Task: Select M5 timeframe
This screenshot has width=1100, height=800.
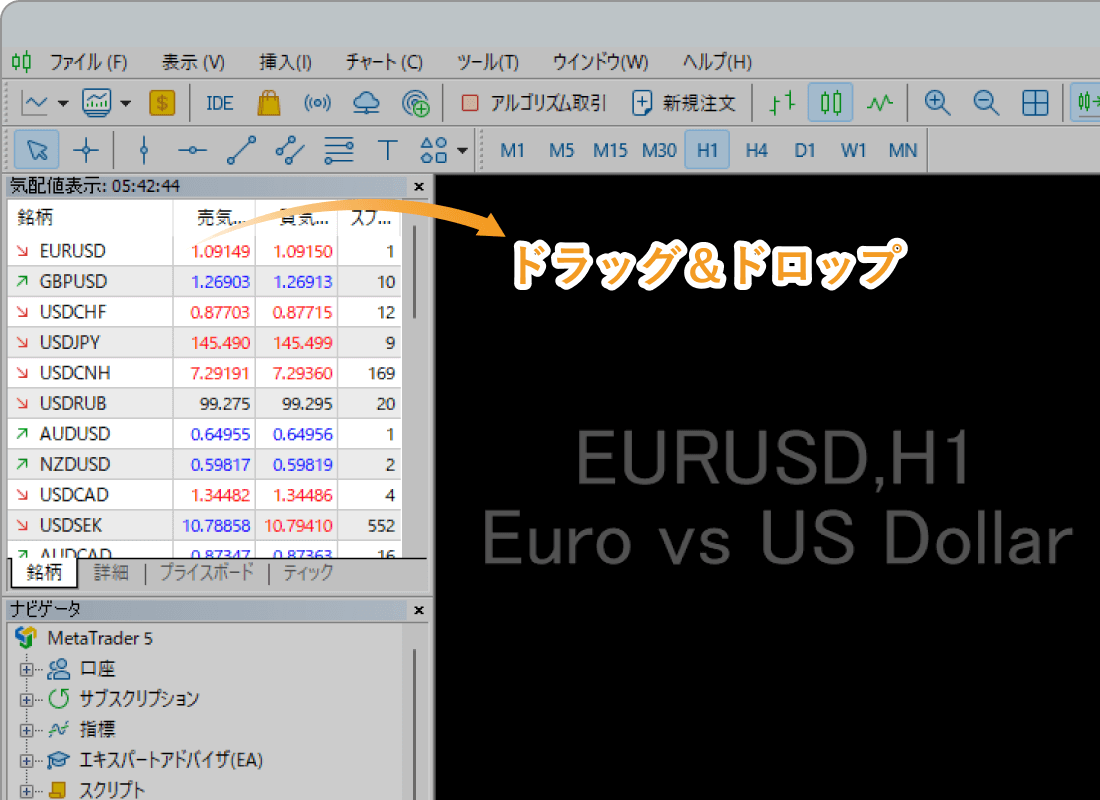Action: 561,150
